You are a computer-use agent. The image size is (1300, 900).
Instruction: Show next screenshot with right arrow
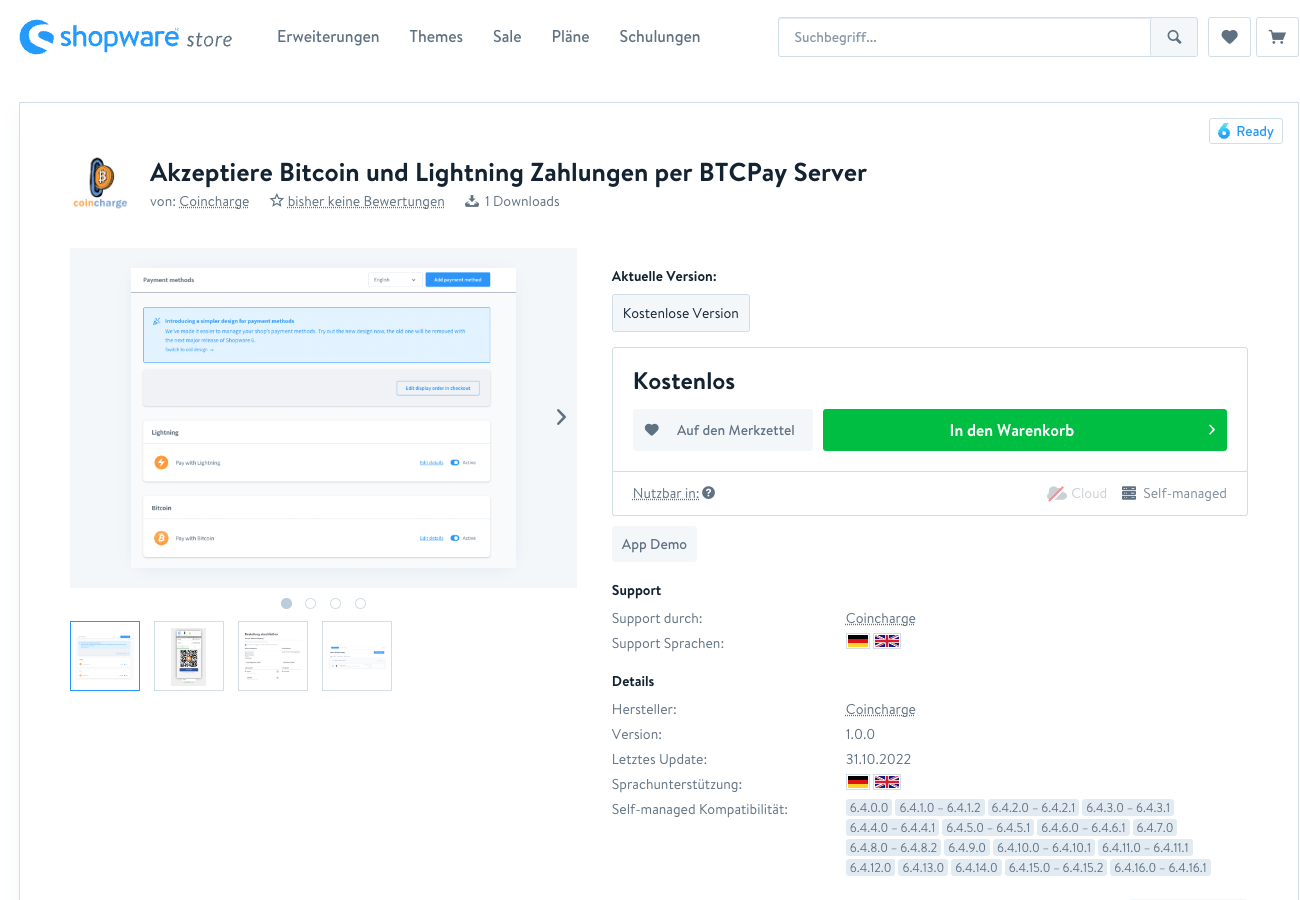tap(561, 417)
